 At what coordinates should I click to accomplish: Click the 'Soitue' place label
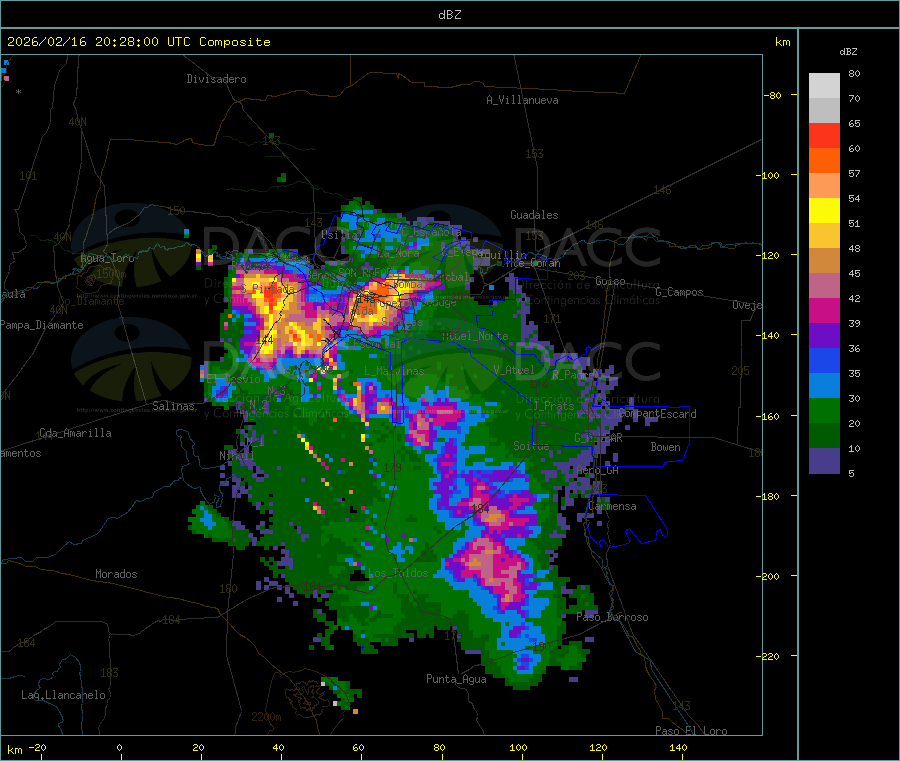[x=531, y=446]
